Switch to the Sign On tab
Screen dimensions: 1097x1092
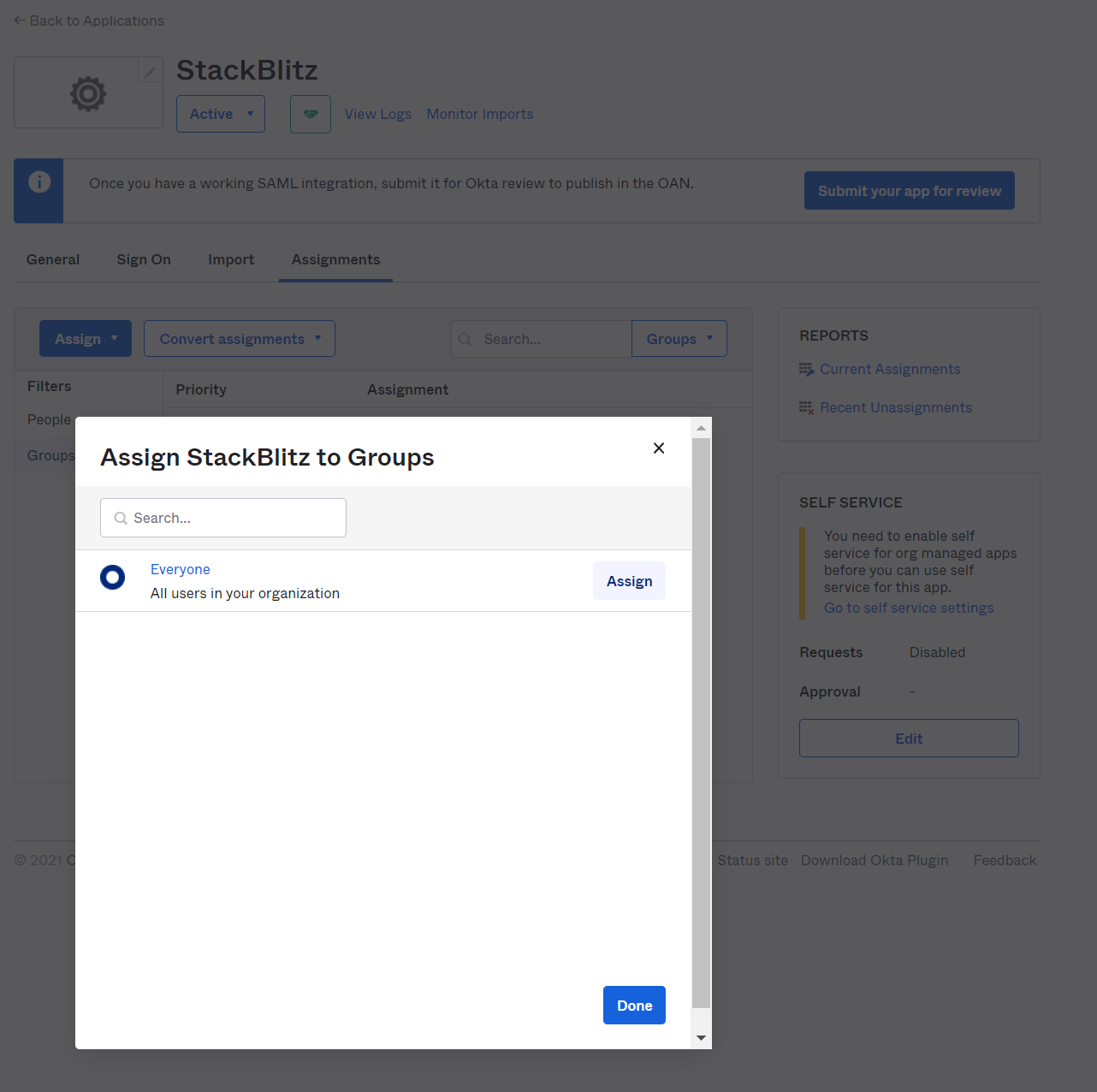(143, 259)
